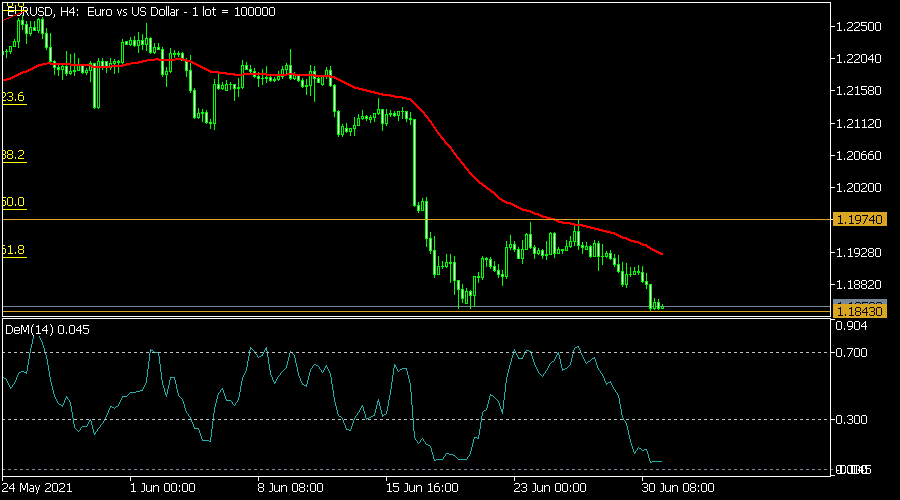
Task: Click the 1.20660 price scale value
Action: (x=858, y=156)
